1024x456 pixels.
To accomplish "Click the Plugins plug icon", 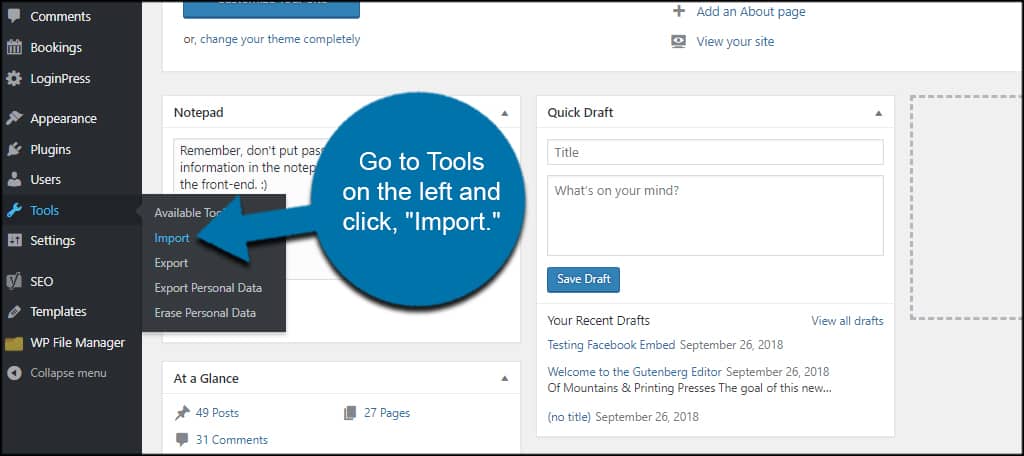I will pyautogui.click(x=14, y=150).
